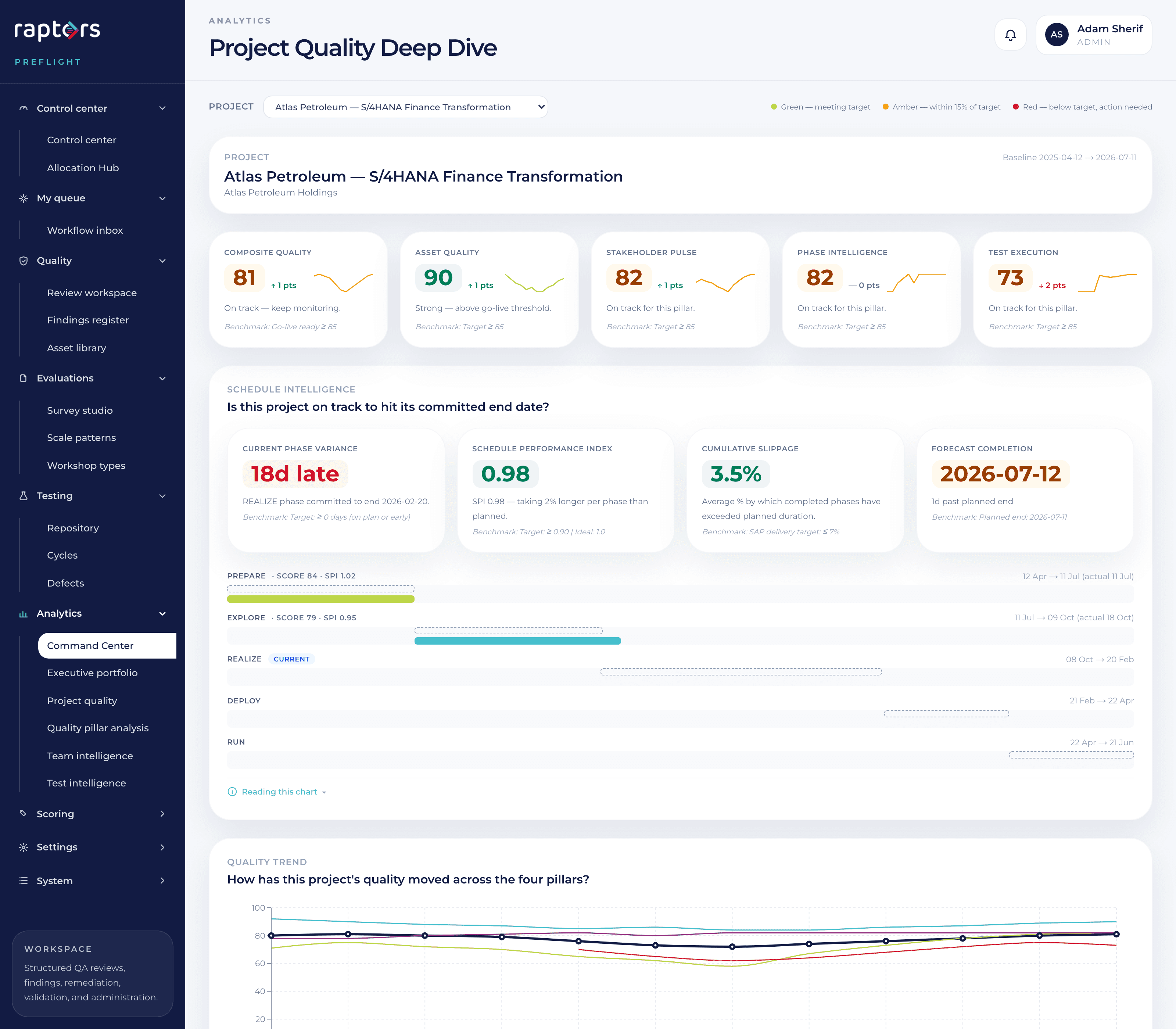
Task: Click the rightmost data point on quality trend
Action: (1116, 934)
